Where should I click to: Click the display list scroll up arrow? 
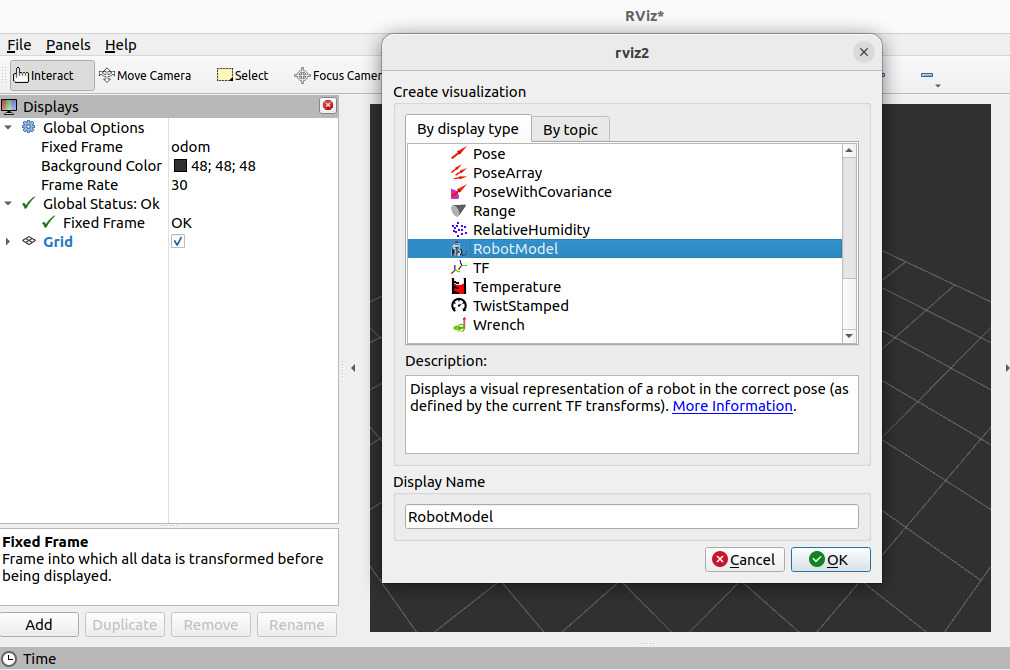tap(849, 151)
